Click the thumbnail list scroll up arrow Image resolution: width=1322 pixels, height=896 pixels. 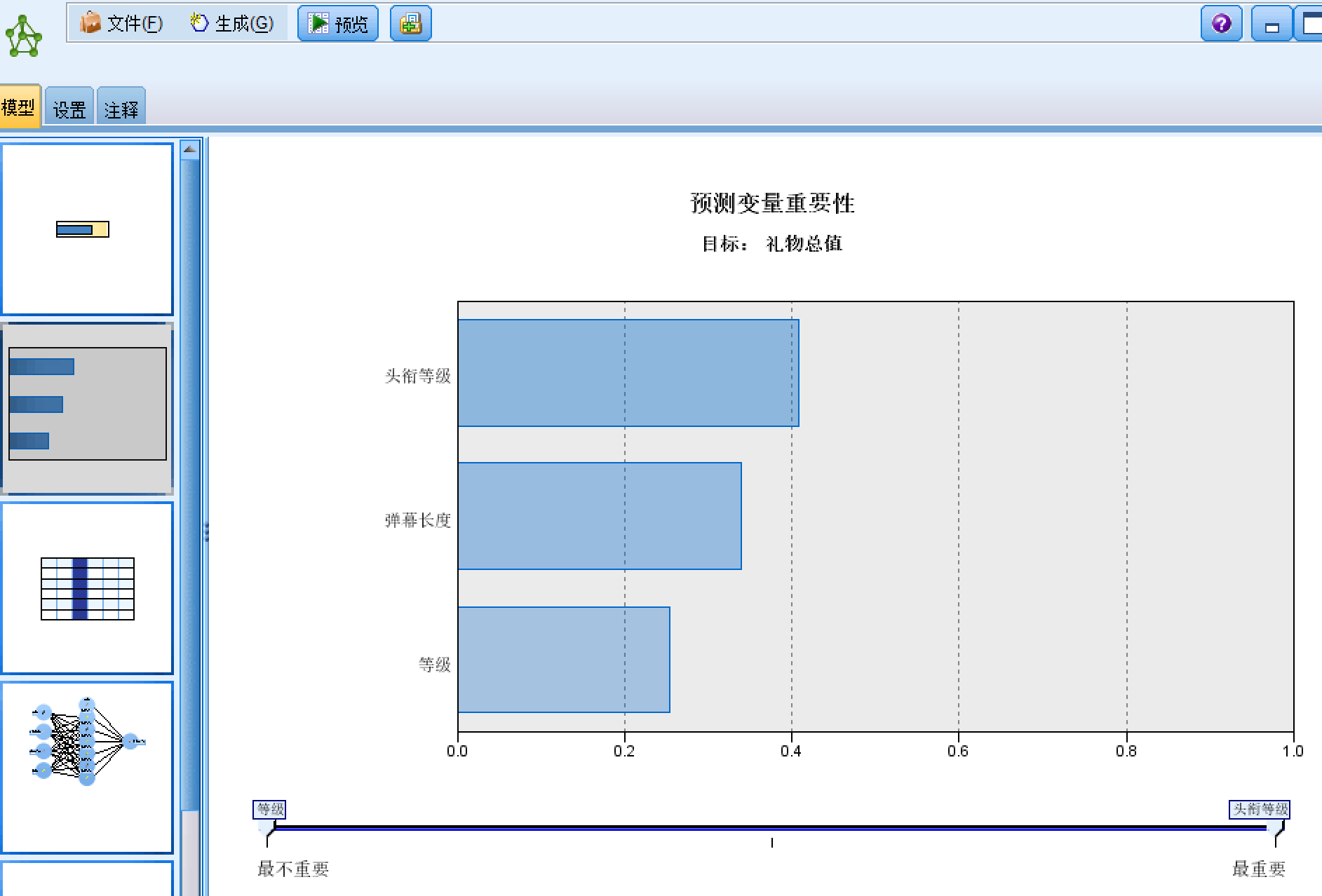(x=189, y=149)
